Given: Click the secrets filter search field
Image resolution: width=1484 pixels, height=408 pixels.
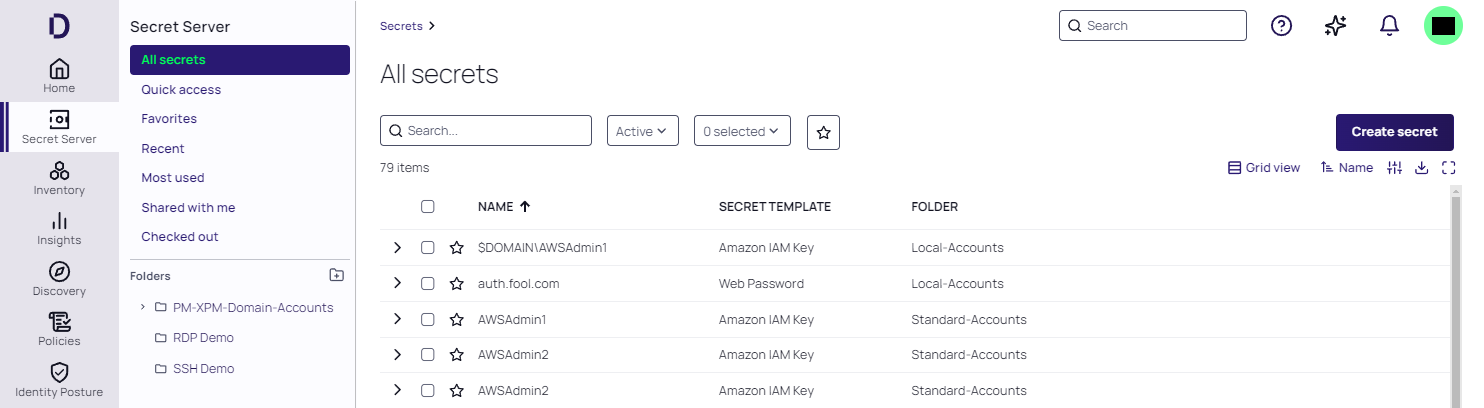Looking at the screenshot, I should (x=486, y=131).
